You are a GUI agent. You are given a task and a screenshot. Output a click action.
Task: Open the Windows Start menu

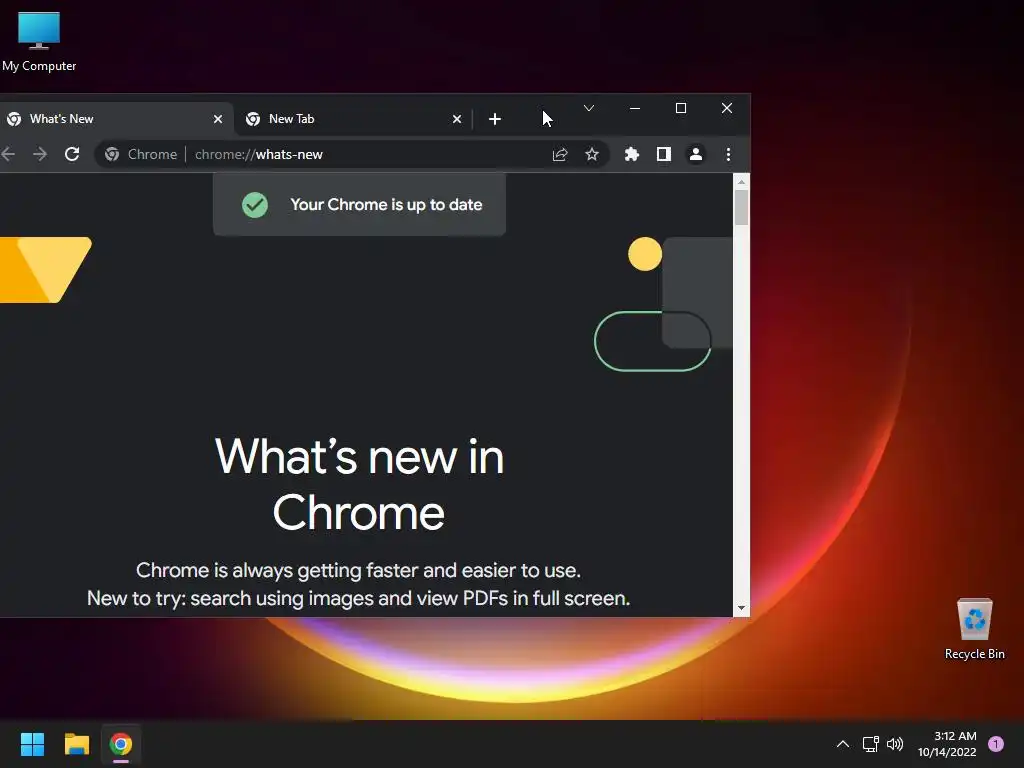[x=32, y=744]
